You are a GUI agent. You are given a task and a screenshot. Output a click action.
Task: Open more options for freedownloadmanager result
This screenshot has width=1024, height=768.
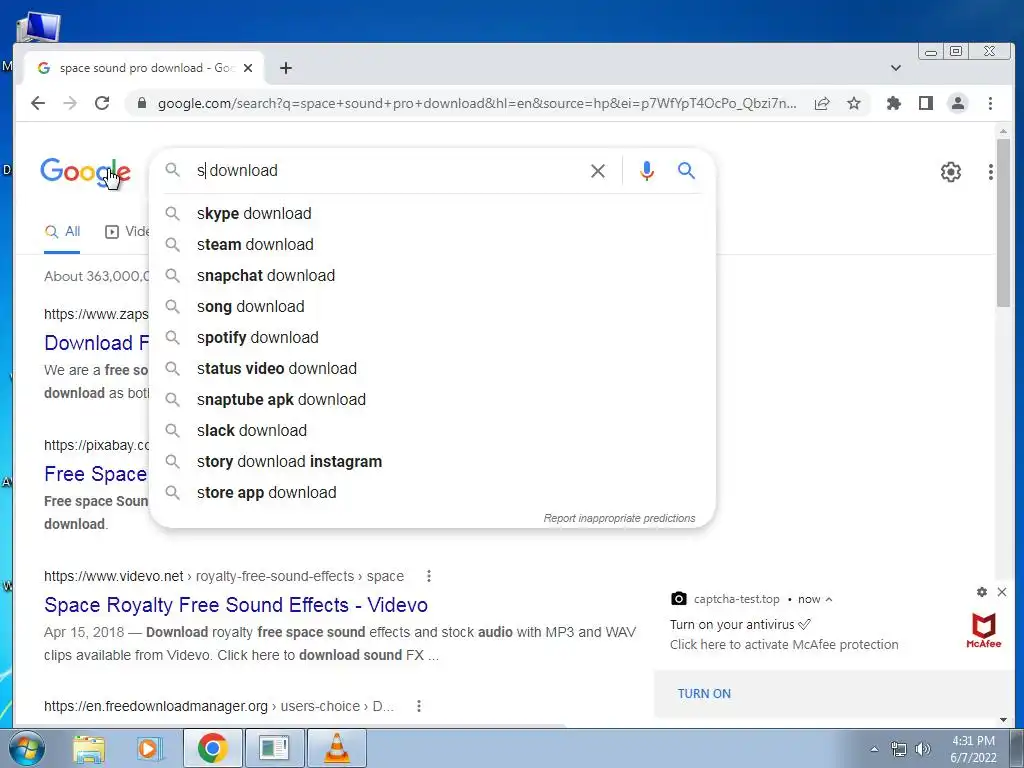click(x=419, y=706)
